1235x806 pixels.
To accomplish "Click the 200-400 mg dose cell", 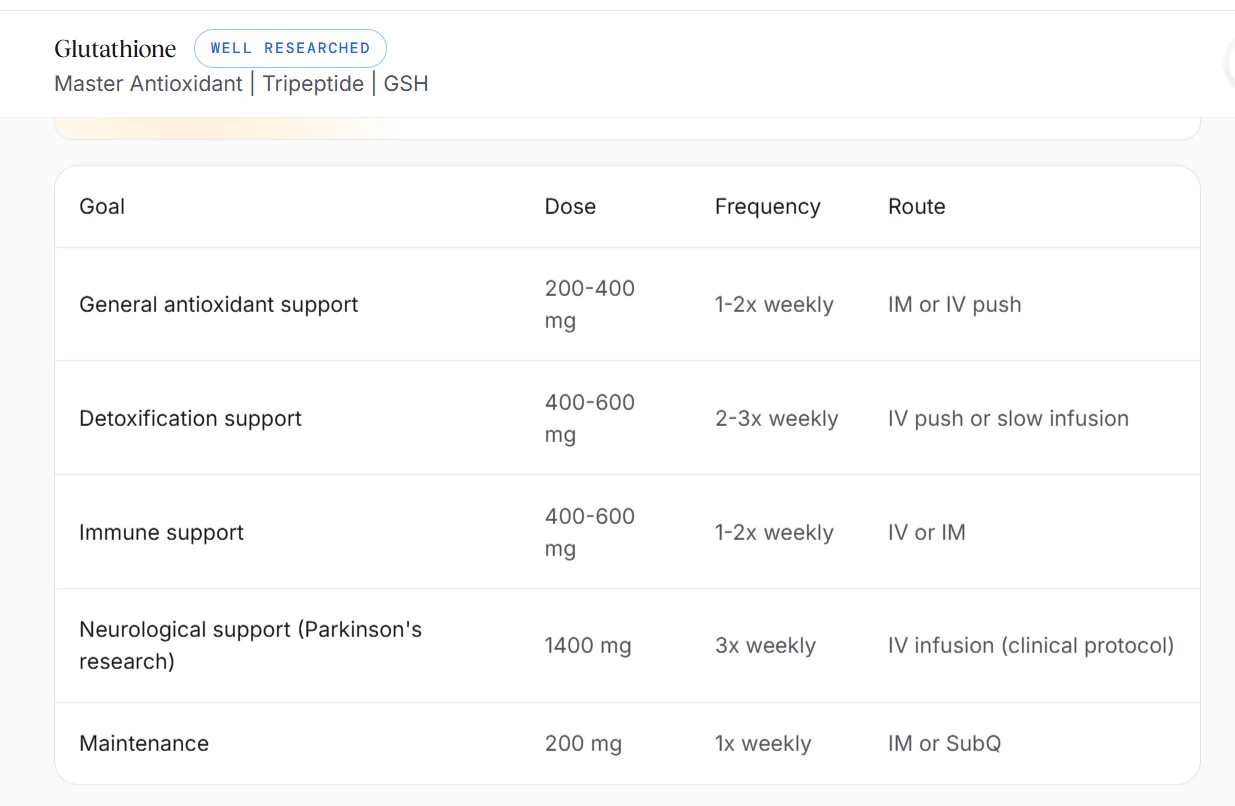I will click(590, 304).
